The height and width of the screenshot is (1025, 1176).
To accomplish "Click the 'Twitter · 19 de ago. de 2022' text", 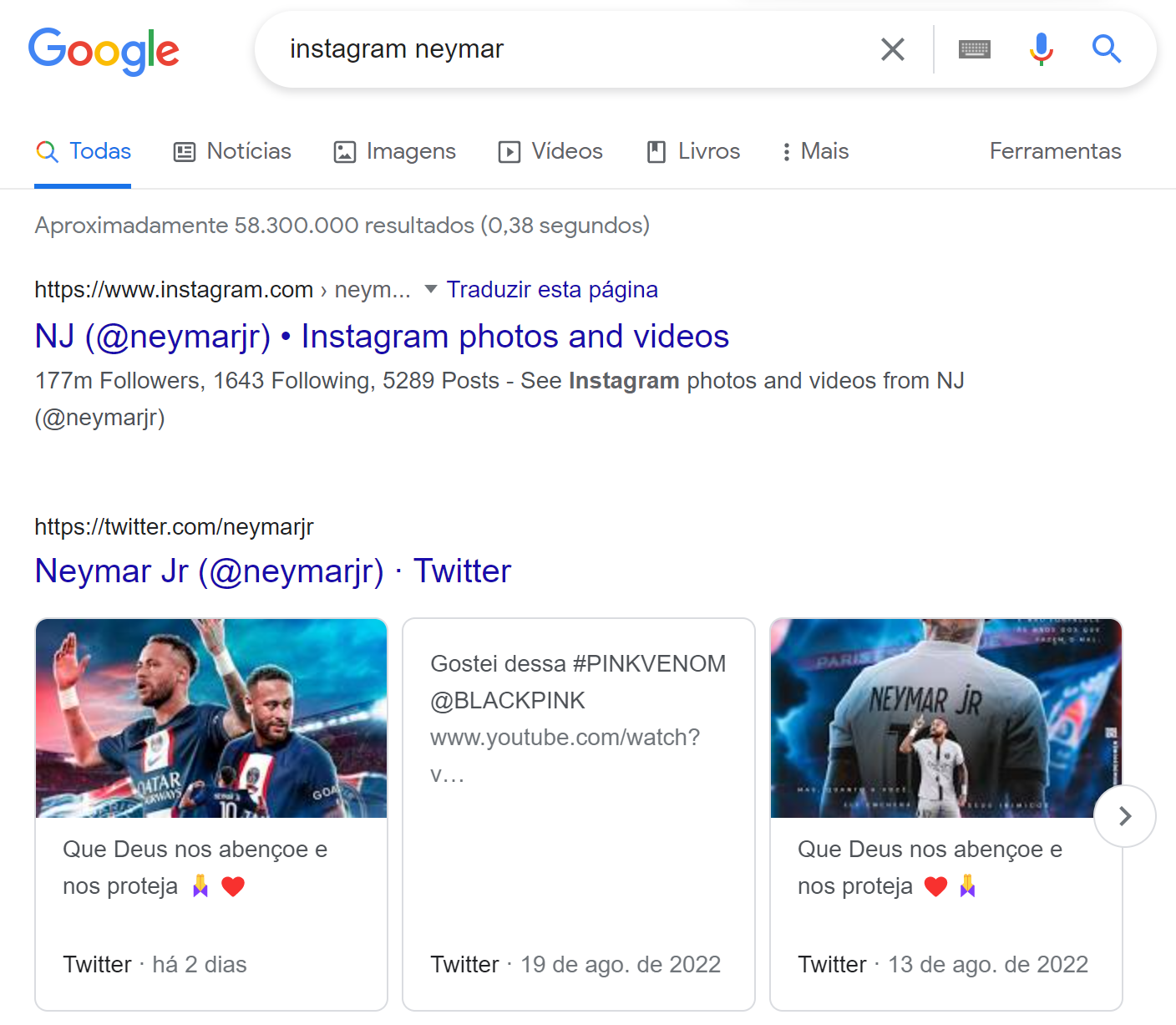I will (x=575, y=964).
